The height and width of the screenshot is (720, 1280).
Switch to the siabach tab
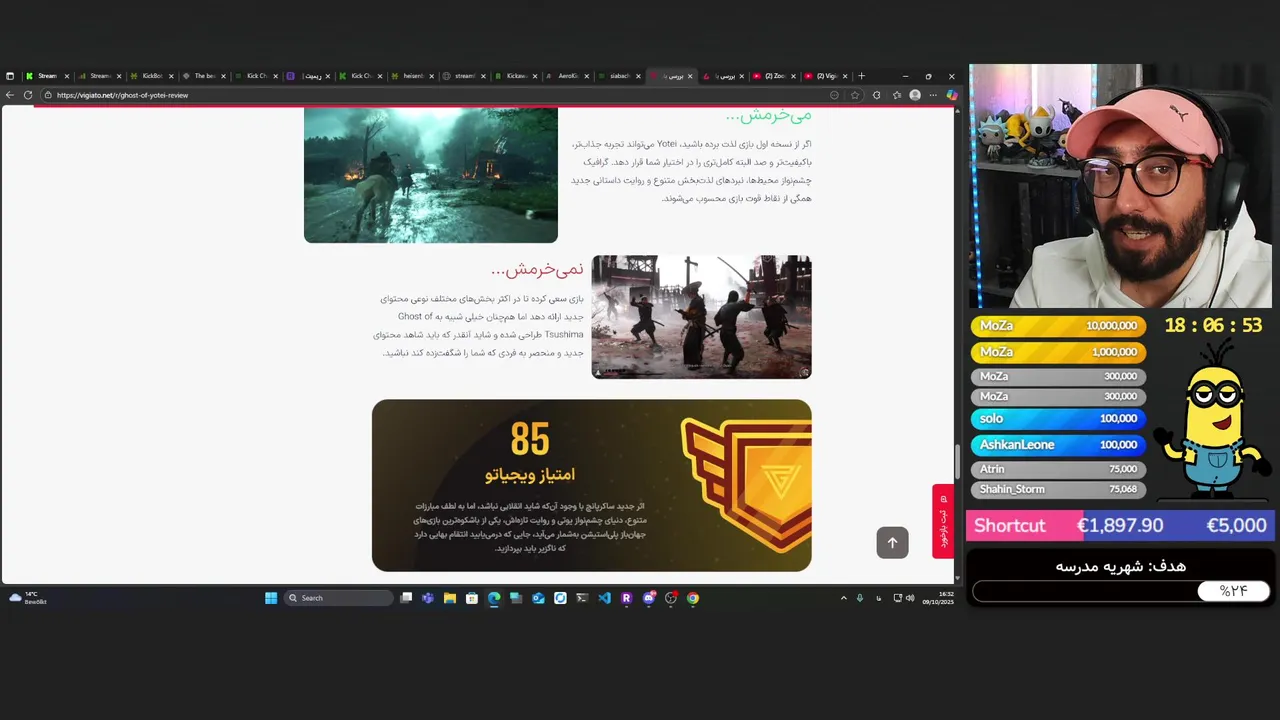(x=620, y=76)
